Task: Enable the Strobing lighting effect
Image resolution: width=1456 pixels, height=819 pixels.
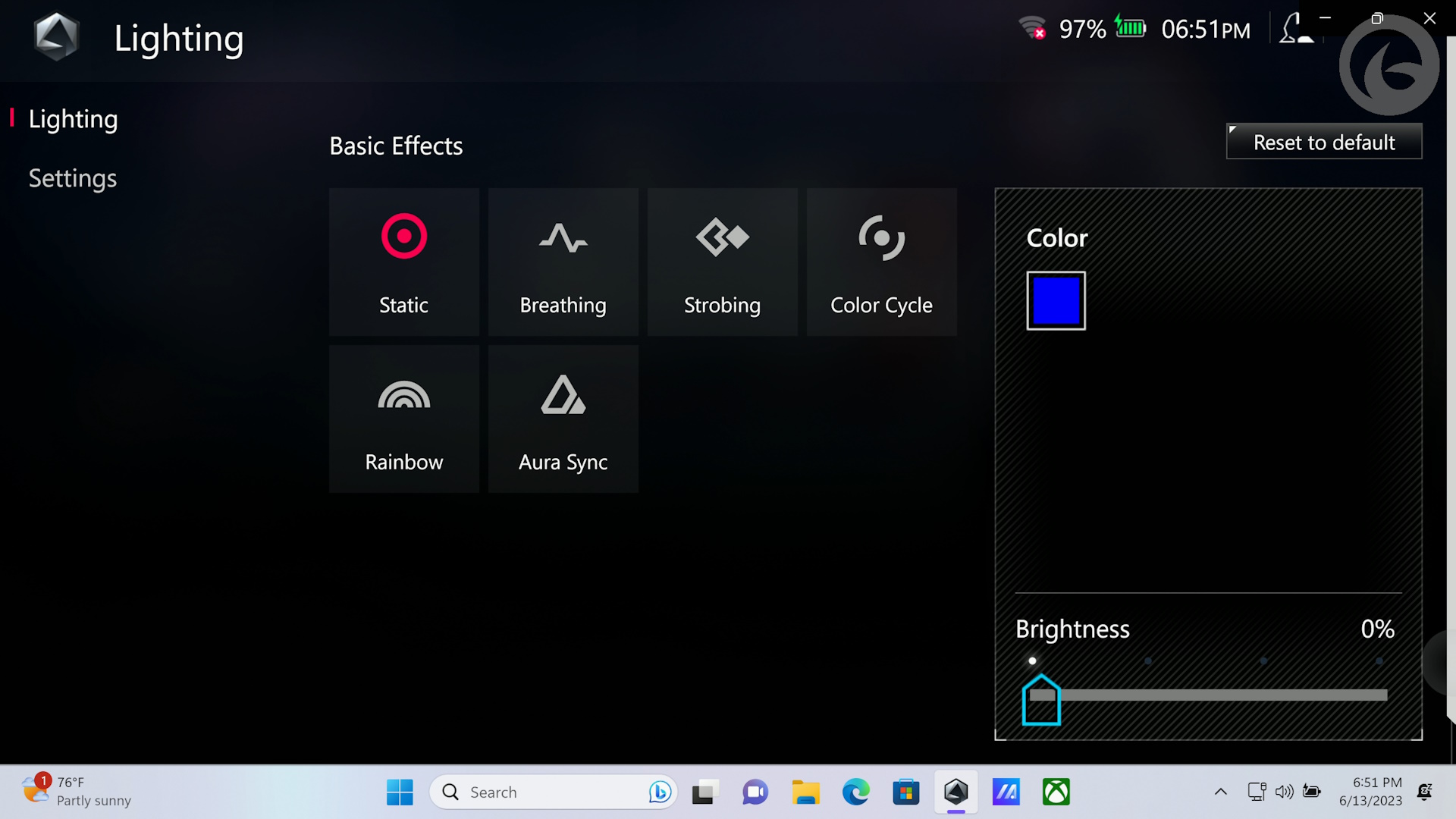Action: tap(722, 262)
